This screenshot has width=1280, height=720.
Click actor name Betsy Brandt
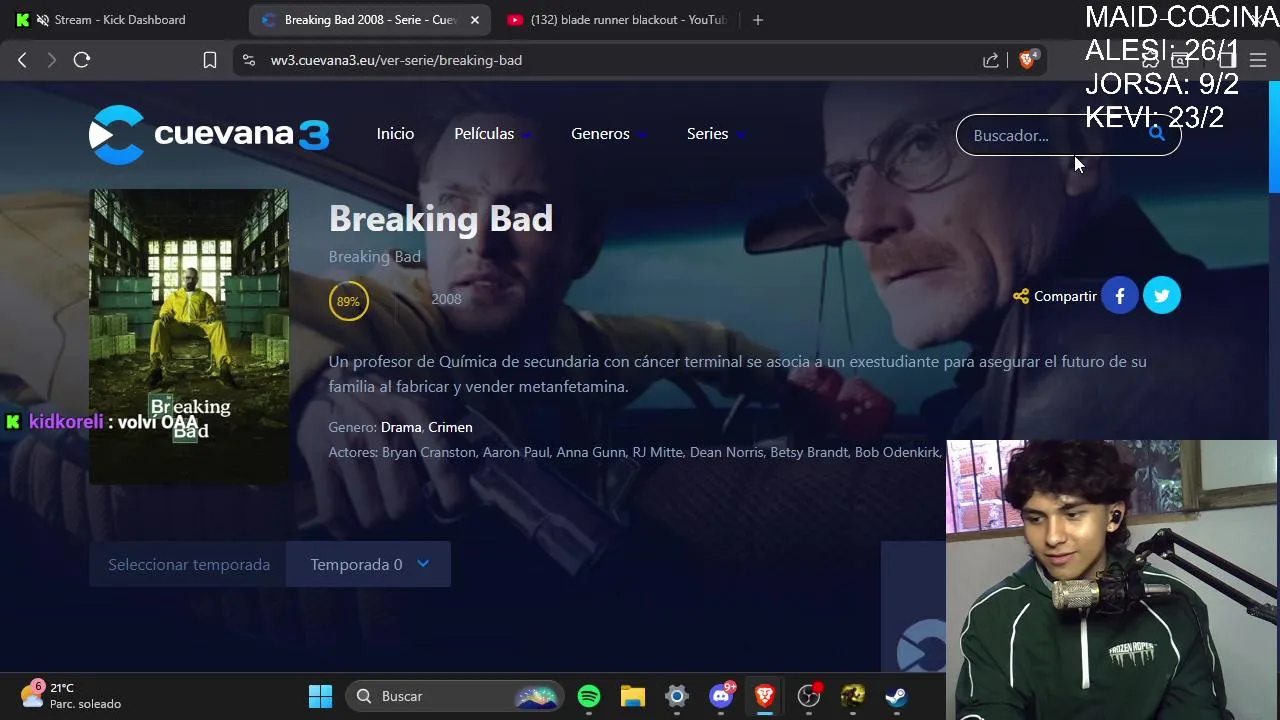pyautogui.click(x=808, y=452)
